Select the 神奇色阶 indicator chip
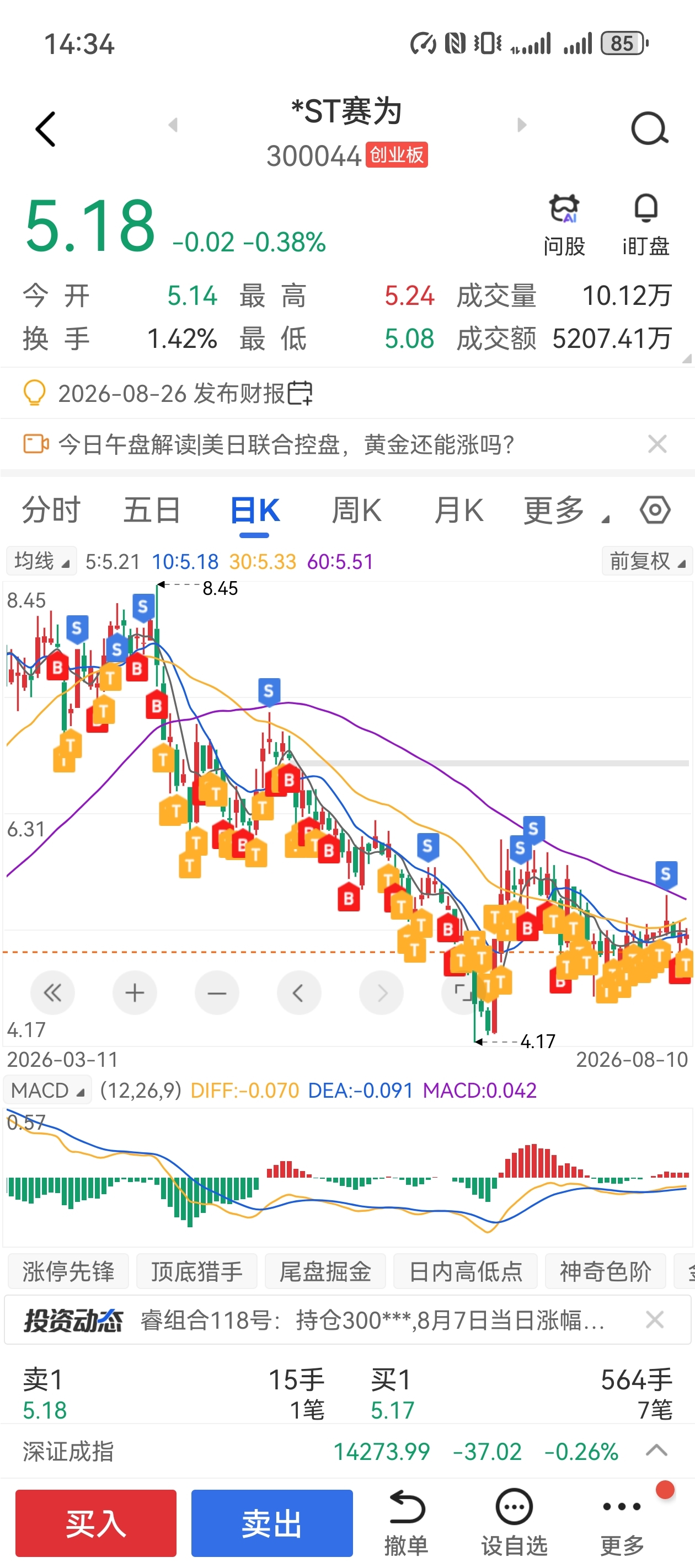Screen dimensions: 695x1568 605,1271
